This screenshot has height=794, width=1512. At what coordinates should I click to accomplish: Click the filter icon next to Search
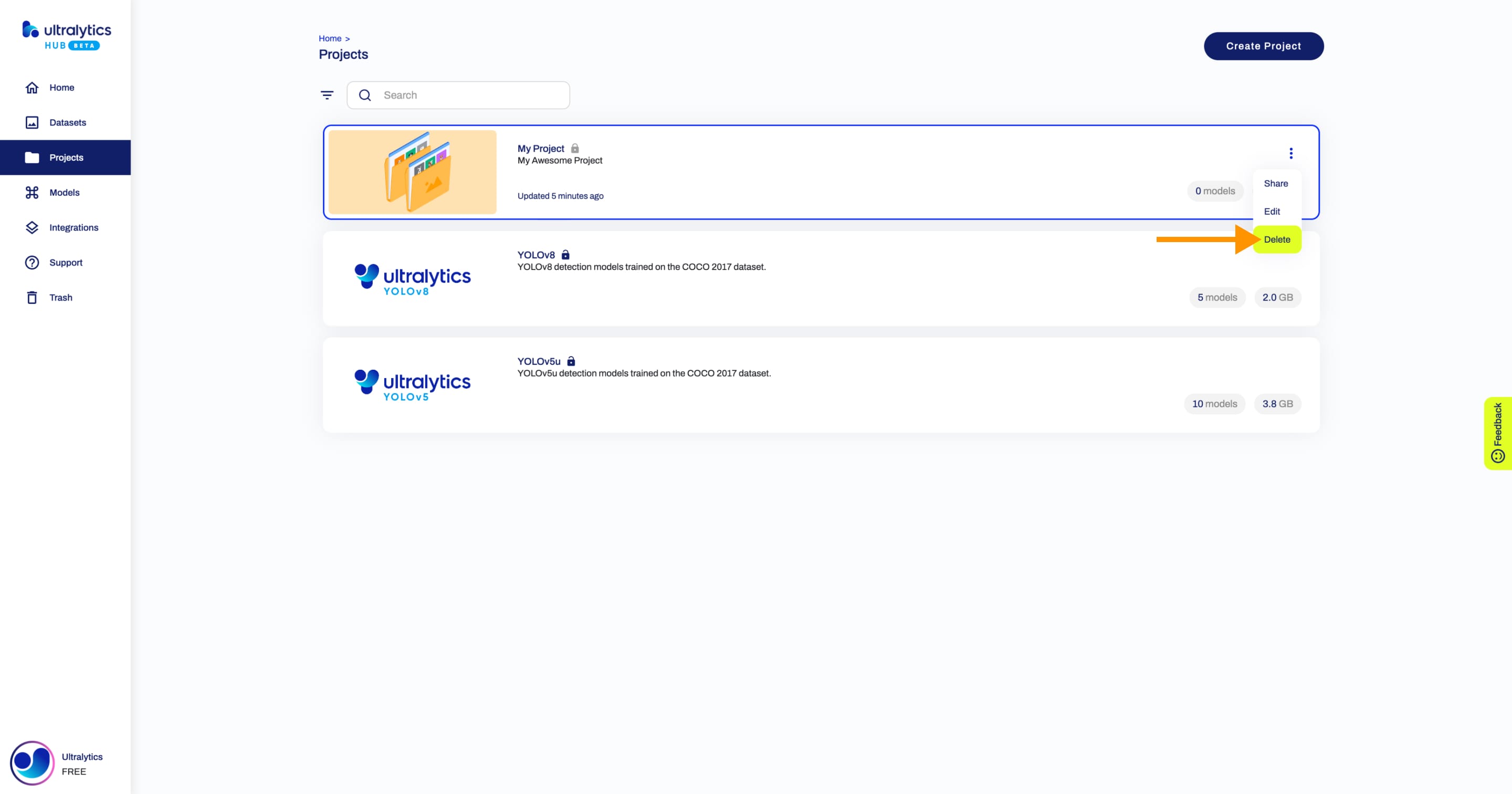pyautogui.click(x=327, y=95)
